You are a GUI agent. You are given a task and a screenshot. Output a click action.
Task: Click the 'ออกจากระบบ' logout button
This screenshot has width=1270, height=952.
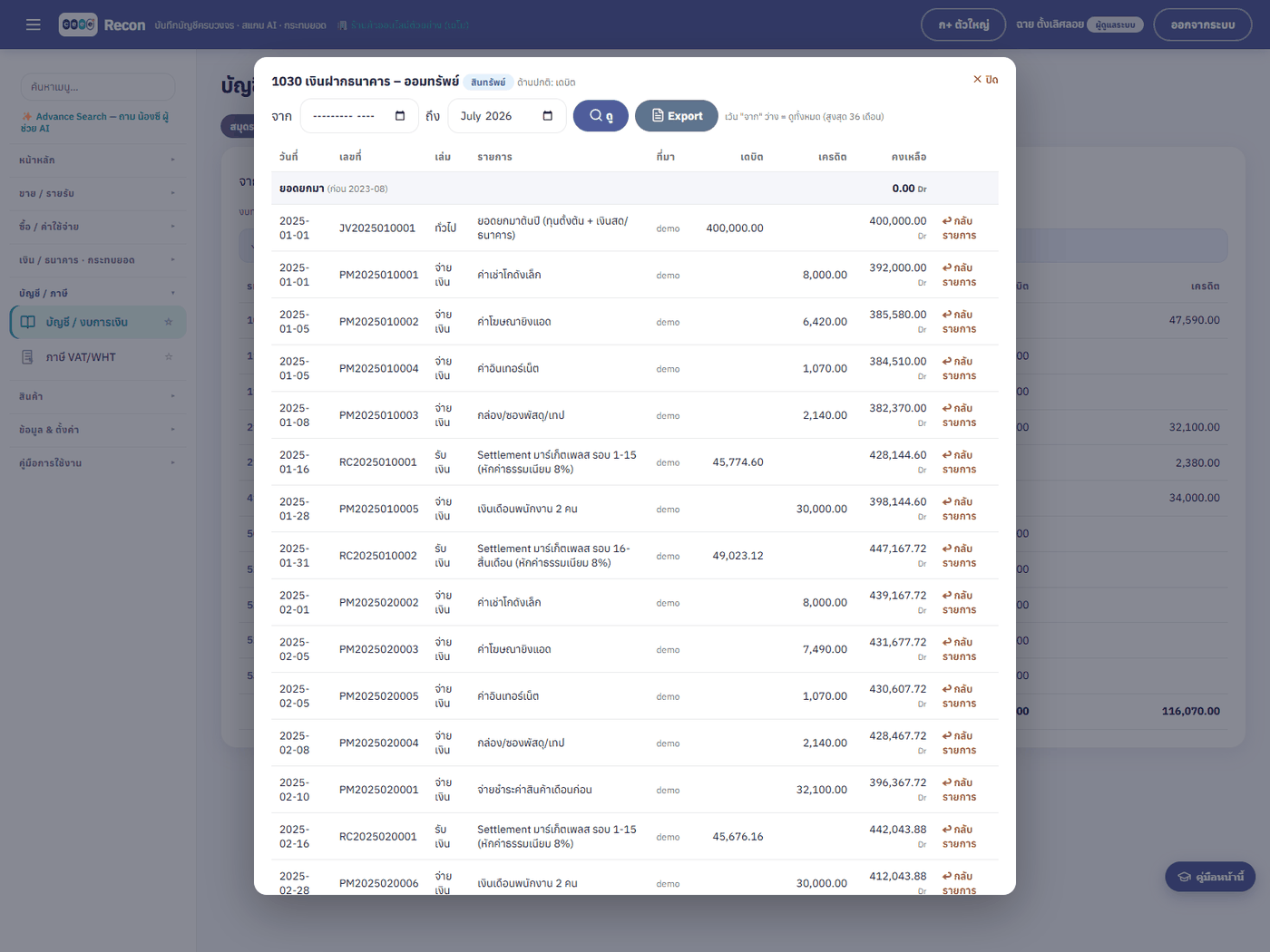[1203, 24]
